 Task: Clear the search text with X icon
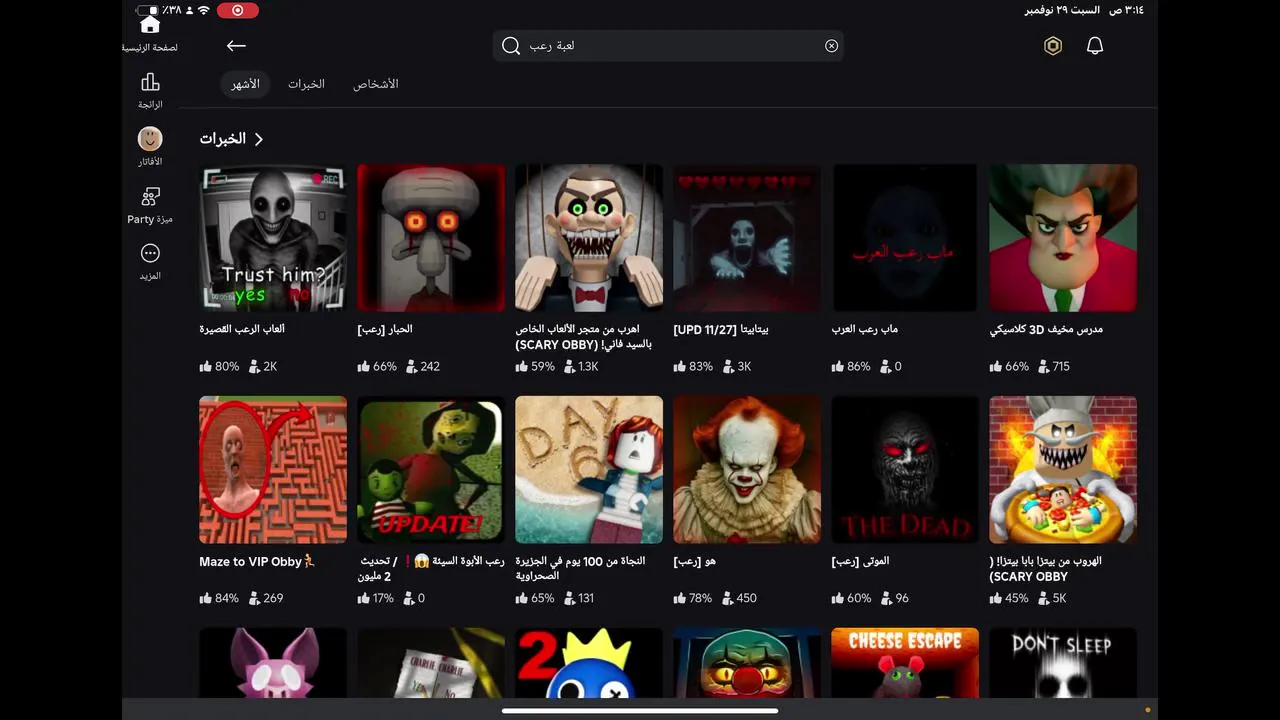tap(831, 46)
